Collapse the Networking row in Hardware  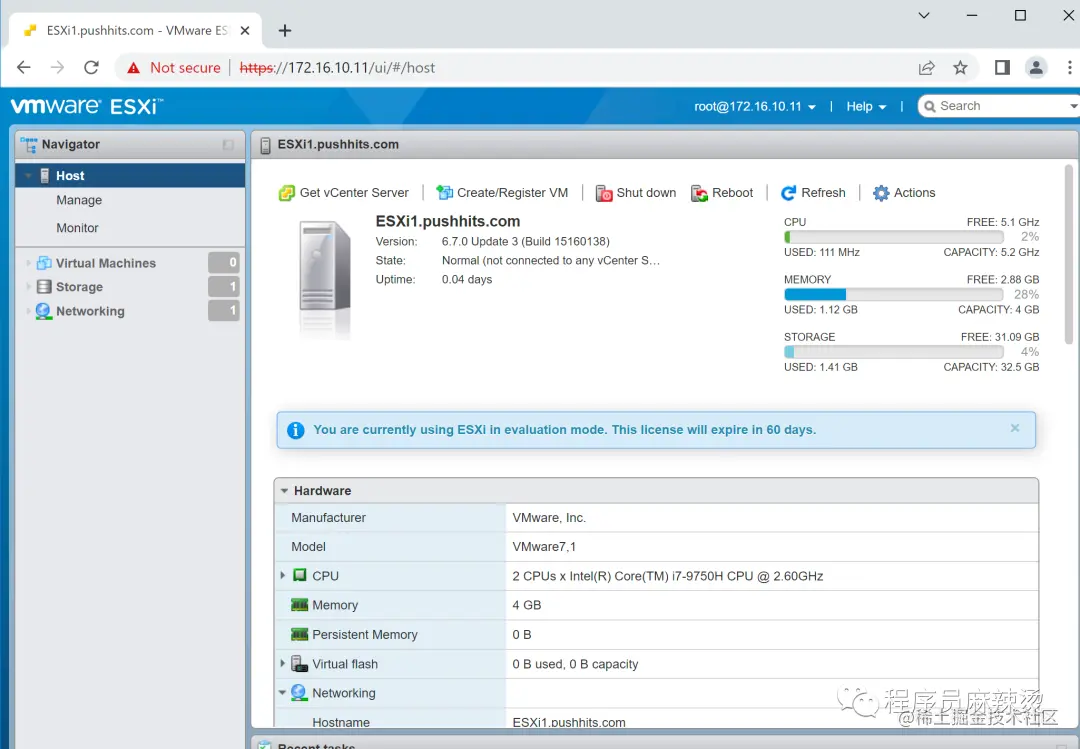coord(282,692)
